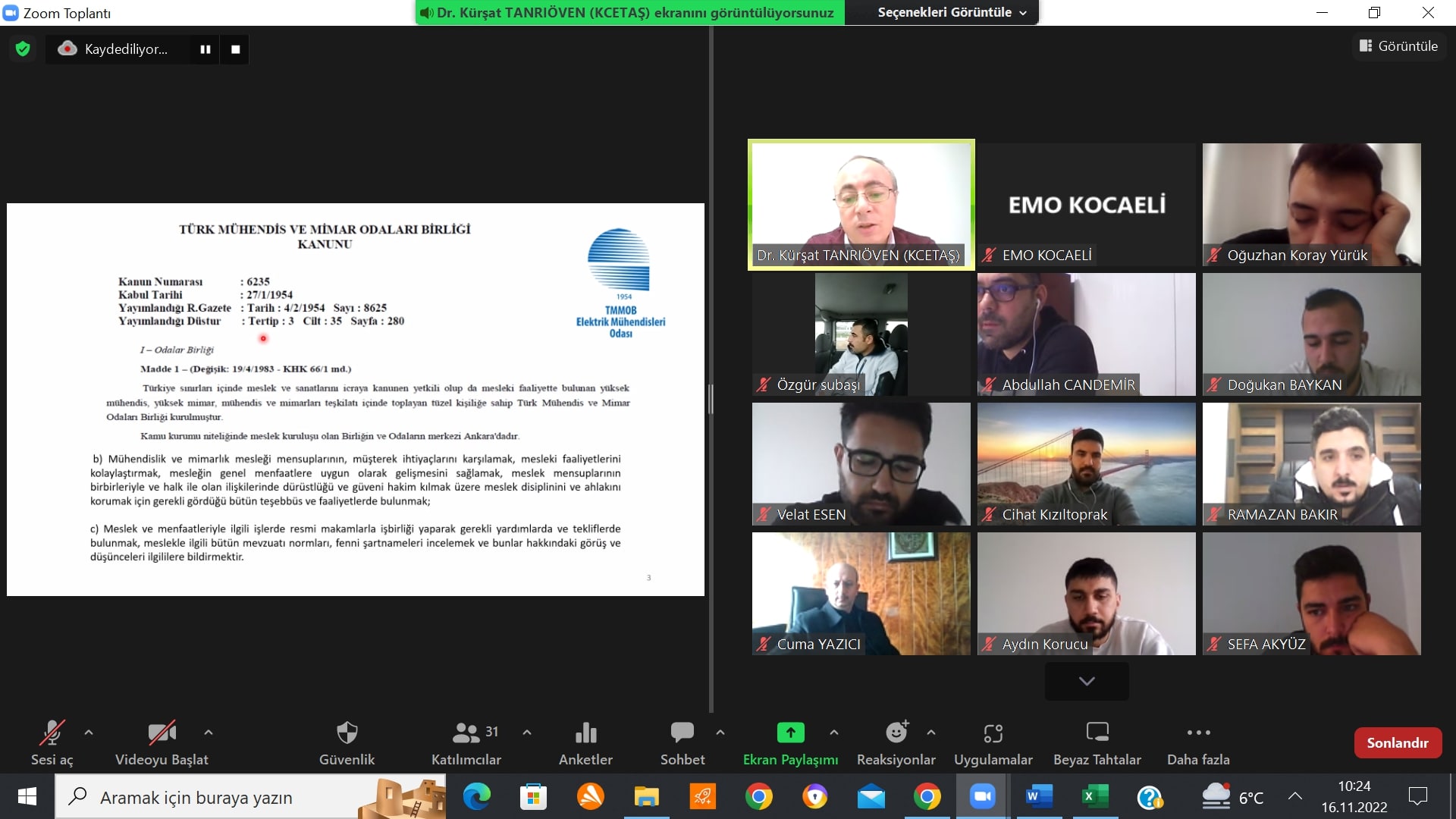Select SEFA AKYÜZ video tile
Viewport: 1456px width, 819px height.
click(1312, 594)
